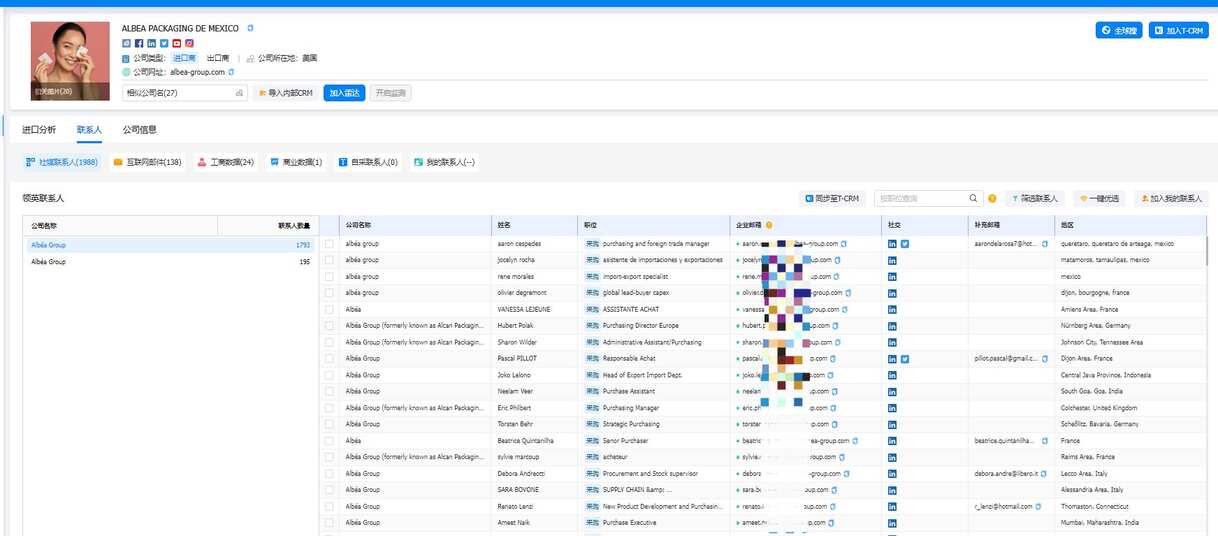Image resolution: width=1218 pixels, height=536 pixels.
Task: Open the company's Facebook page icon
Action: (x=139, y=43)
